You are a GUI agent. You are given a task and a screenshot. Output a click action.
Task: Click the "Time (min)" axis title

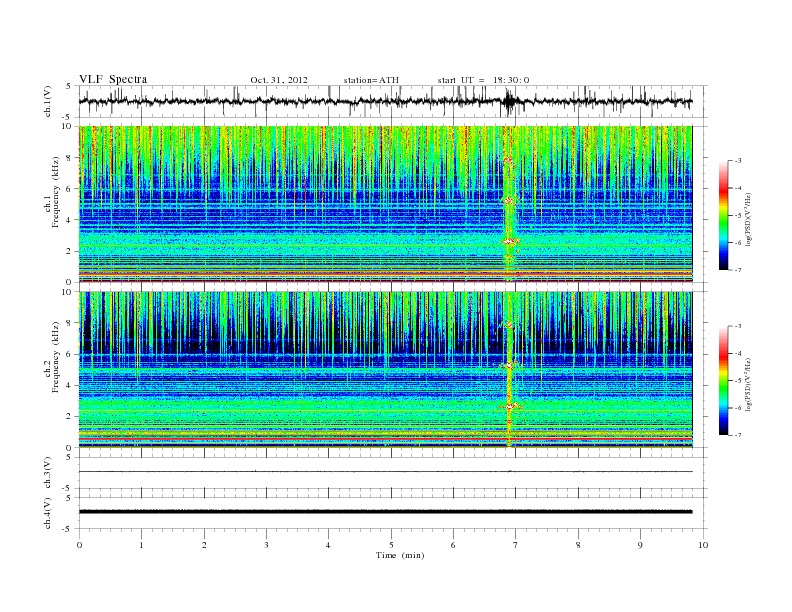pyautogui.click(x=400, y=555)
